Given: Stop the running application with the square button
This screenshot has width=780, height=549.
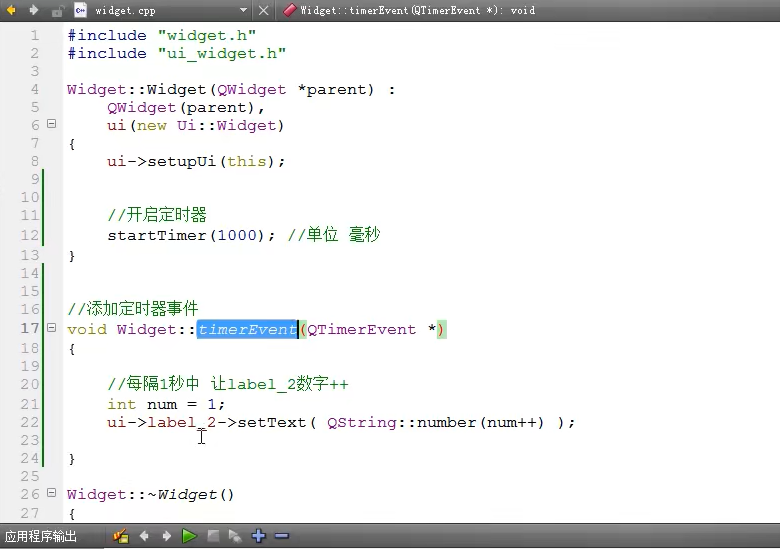Looking at the screenshot, I should click(x=213, y=536).
